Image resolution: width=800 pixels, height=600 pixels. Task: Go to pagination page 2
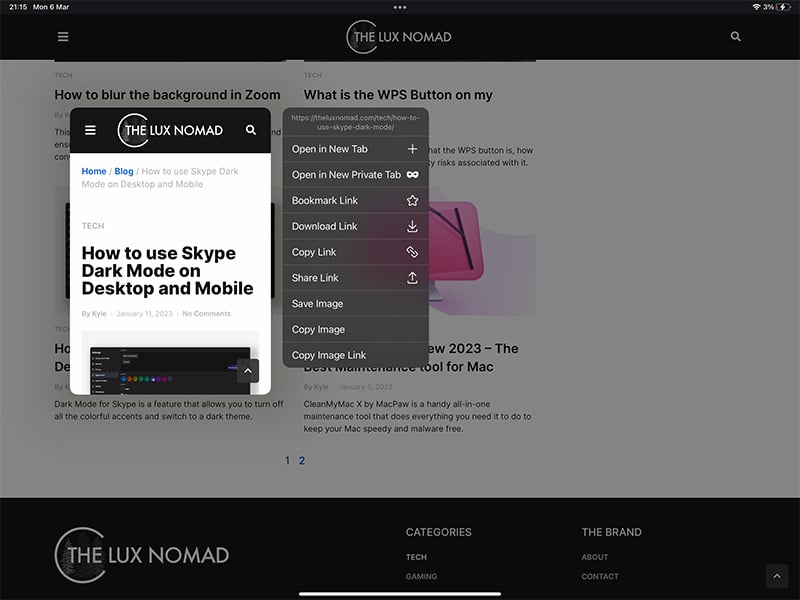pyautogui.click(x=302, y=461)
